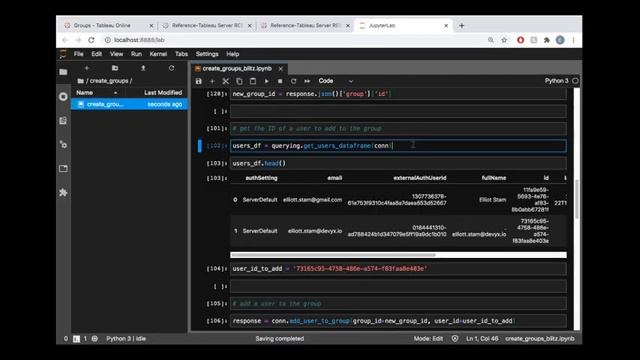Open the Run menu
The image size is (640, 360).
(136, 54)
